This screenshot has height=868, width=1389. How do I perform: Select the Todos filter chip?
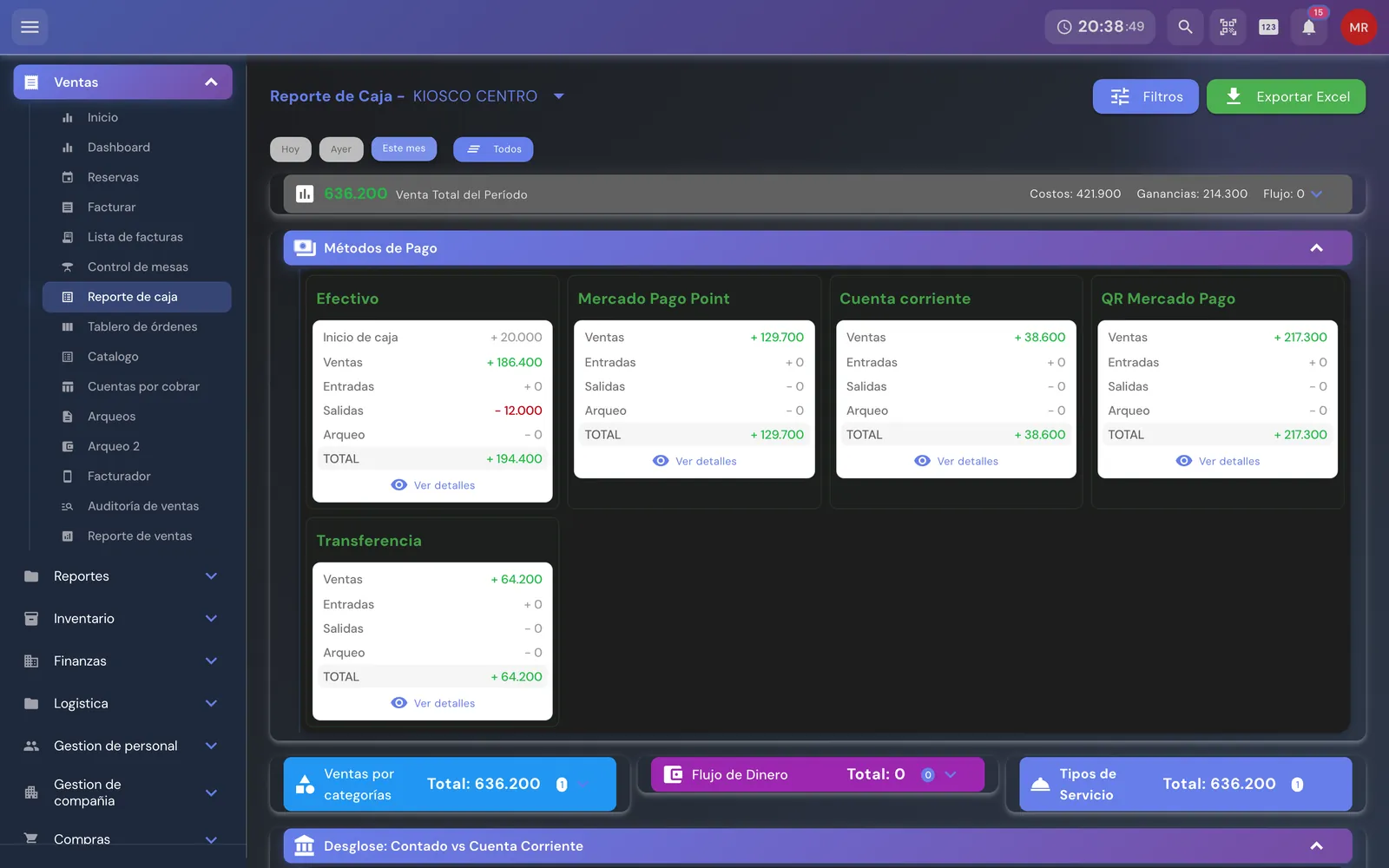pyautogui.click(x=493, y=149)
